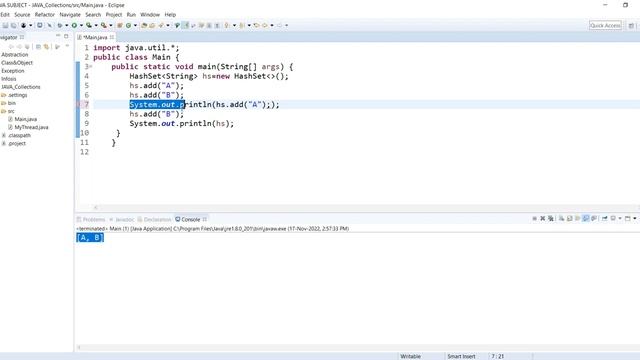Click the Save All toolbar icon
The width and height of the screenshot is (640, 360).
pyautogui.click(x=13, y=25)
